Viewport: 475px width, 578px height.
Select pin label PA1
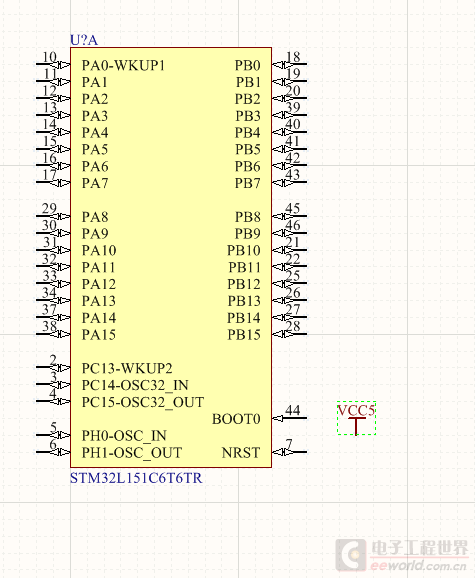tap(94, 82)
